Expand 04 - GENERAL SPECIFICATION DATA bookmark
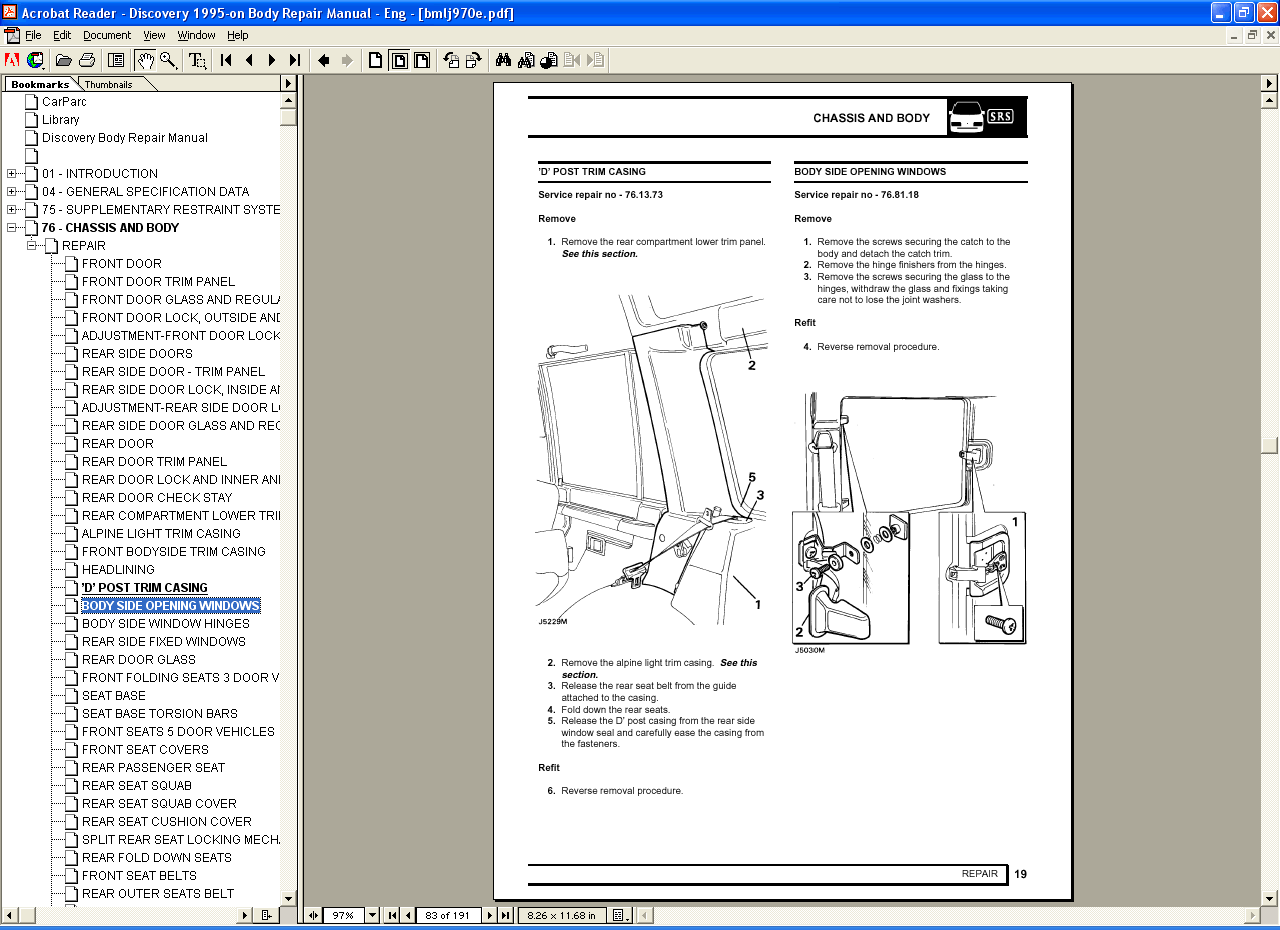Screen dimensions: 1280x930 point(12,192)
